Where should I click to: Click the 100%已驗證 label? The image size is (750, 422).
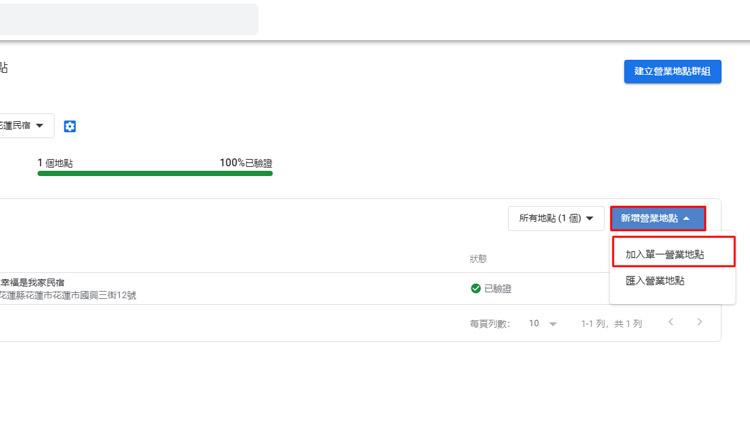point(246,163)
